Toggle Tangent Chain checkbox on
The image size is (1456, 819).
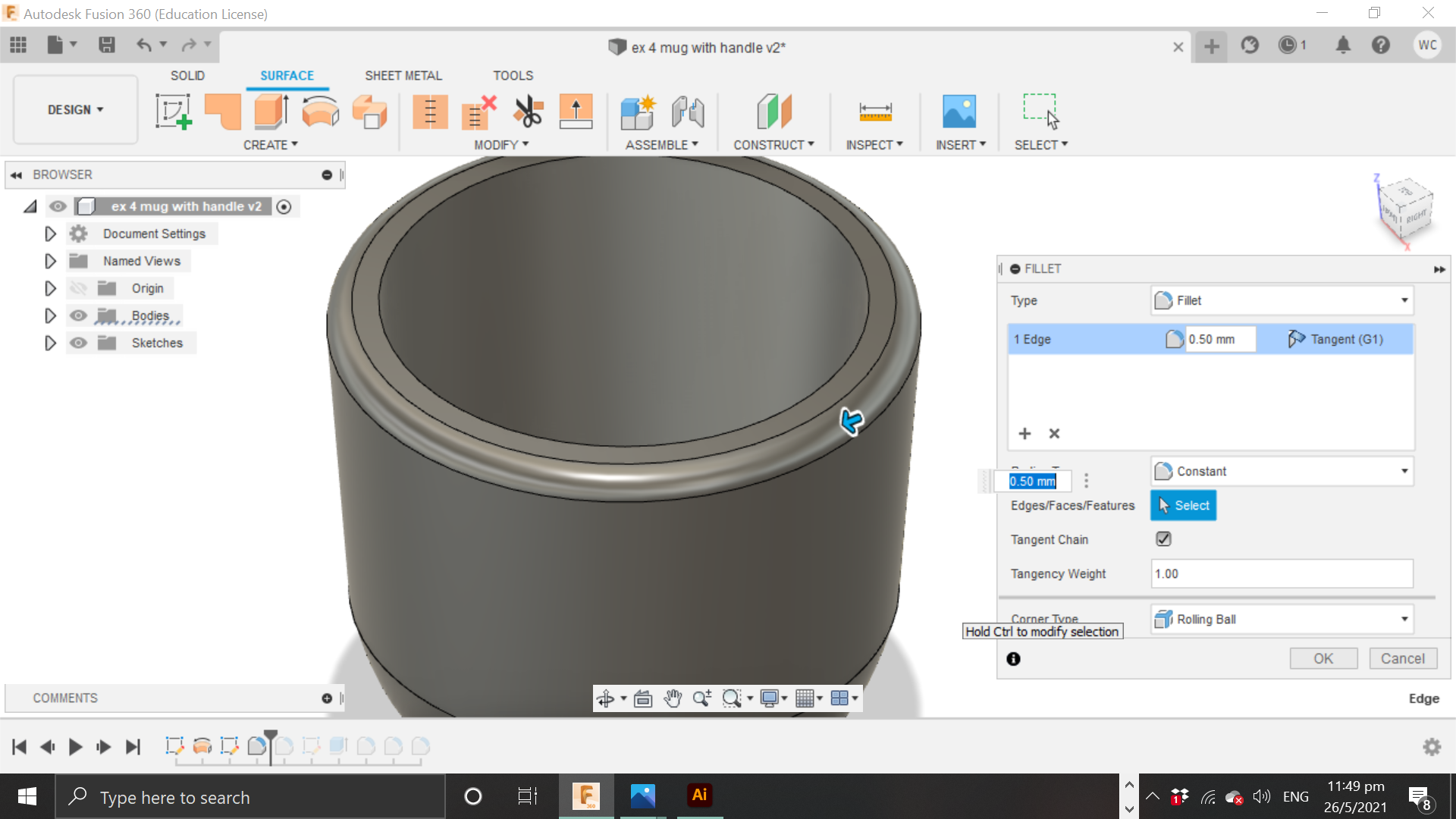coord(1163,538)
